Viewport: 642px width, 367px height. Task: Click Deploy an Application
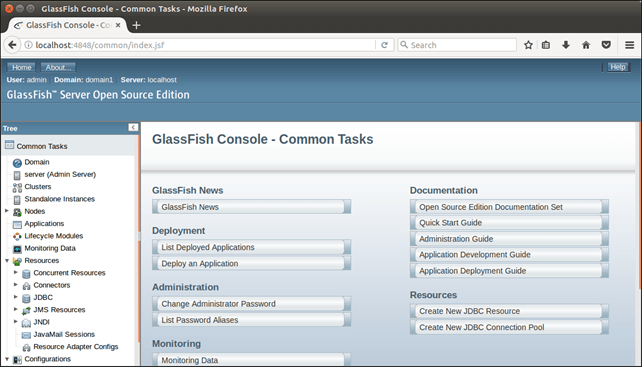click(x=251, y=263)
